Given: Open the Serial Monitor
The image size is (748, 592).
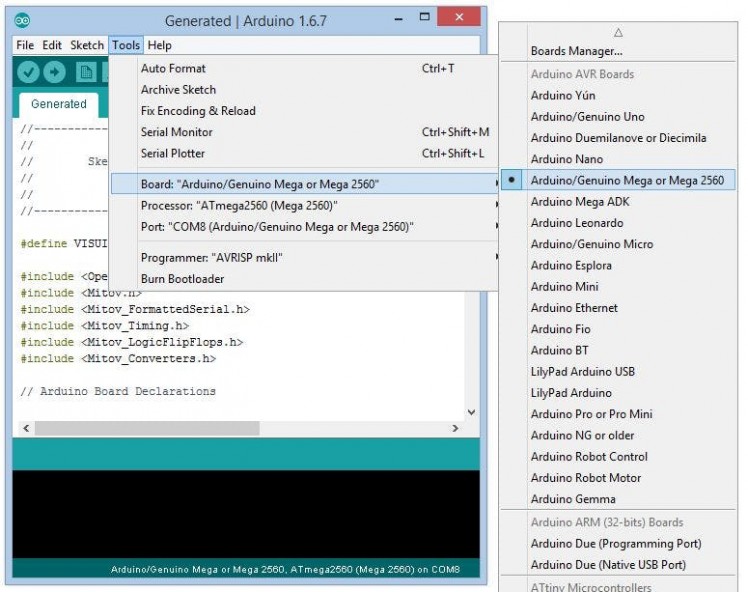Looking at the screenshot, I should (304, 132).
